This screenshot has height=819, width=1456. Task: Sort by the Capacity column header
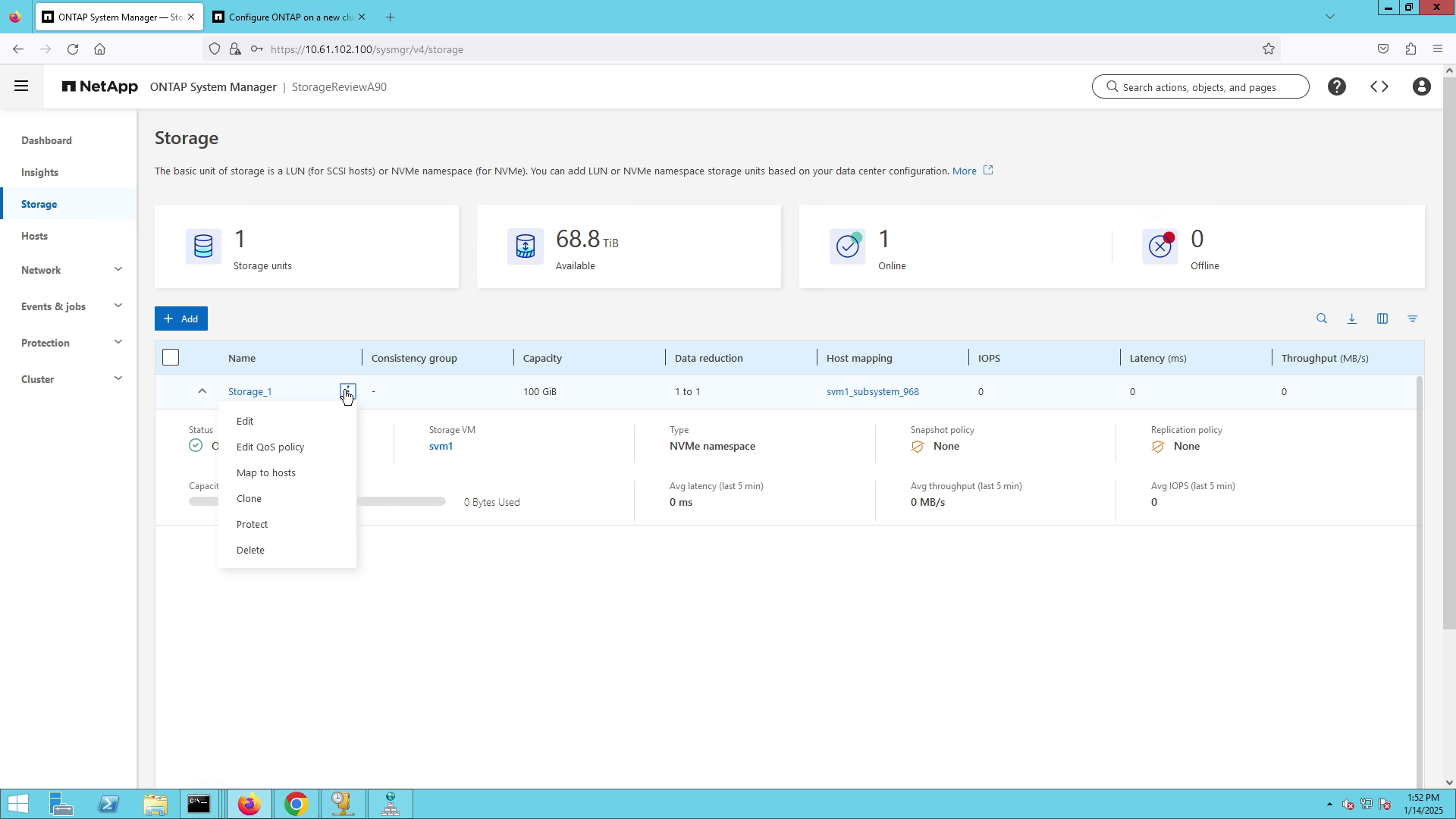pos(542,357)
